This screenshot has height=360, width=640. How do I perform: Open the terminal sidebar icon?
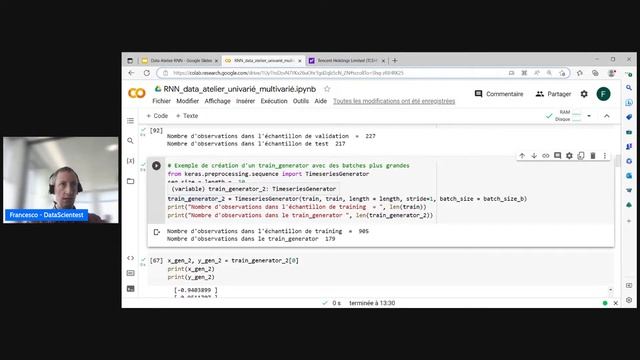130,289
